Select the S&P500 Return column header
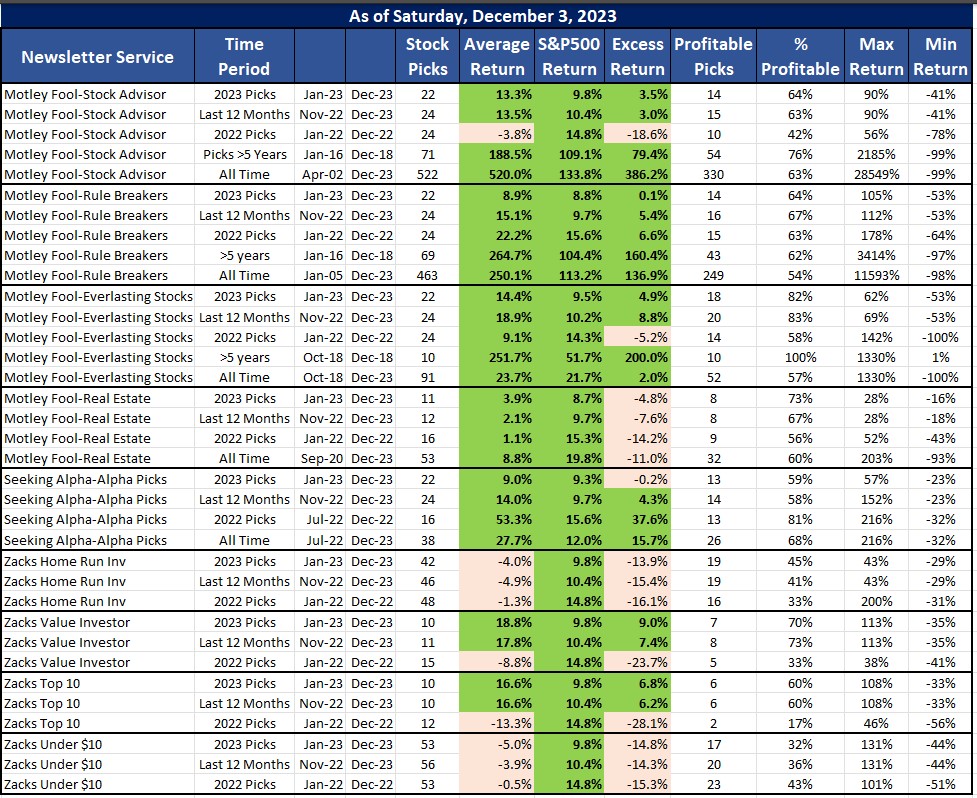This screenshot has width=977, height=798. pyautogui.click(x=570, y=56)
